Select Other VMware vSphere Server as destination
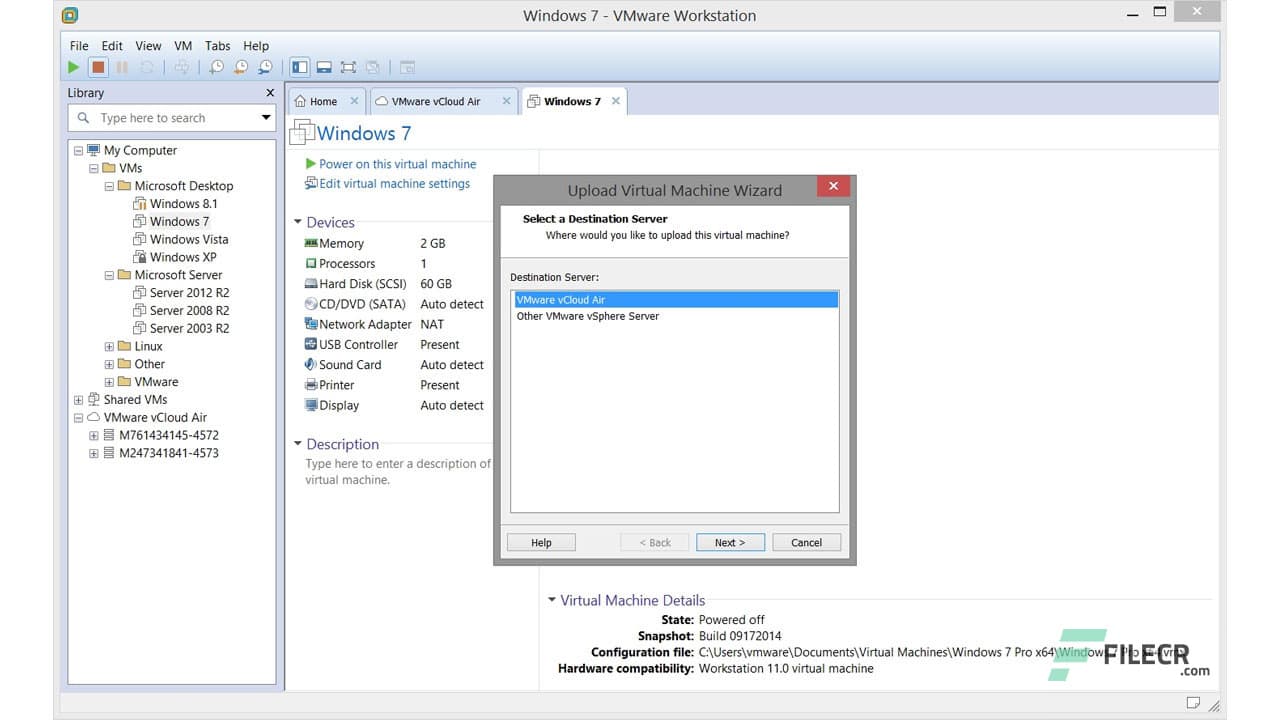 point(589,315)
